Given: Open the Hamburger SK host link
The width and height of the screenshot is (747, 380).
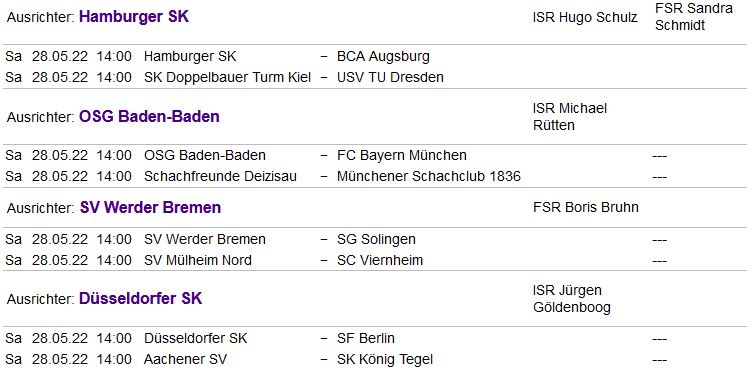Looking at the screenshot, I should pyautogui.click(x=134, y=17).
